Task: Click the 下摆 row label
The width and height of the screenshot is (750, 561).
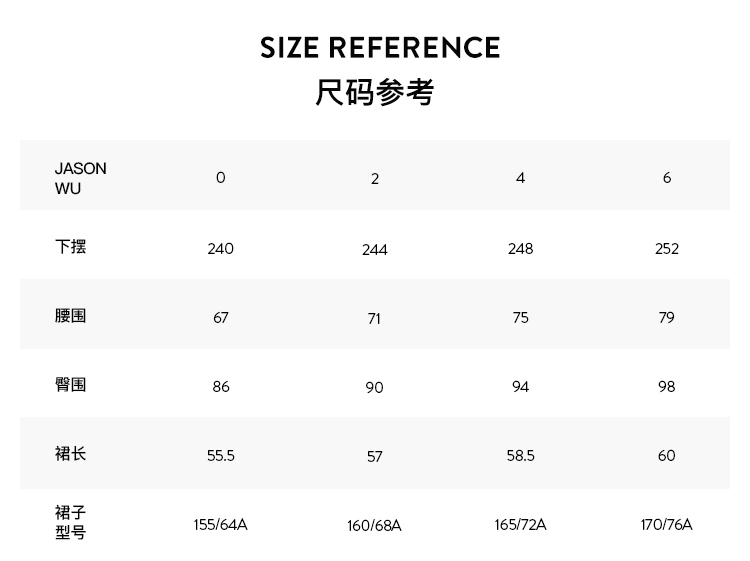Action: point(71,246)
